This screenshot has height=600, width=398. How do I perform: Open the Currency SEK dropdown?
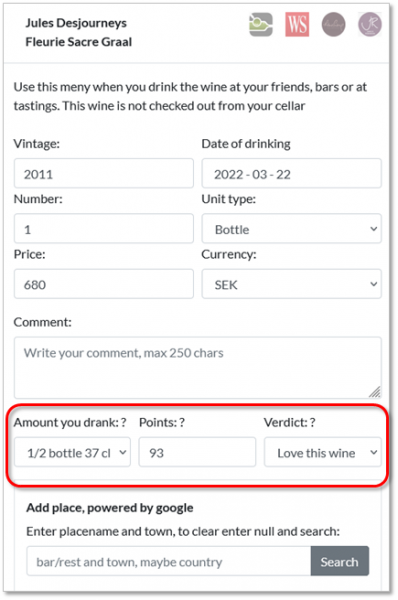pos(292,284)
